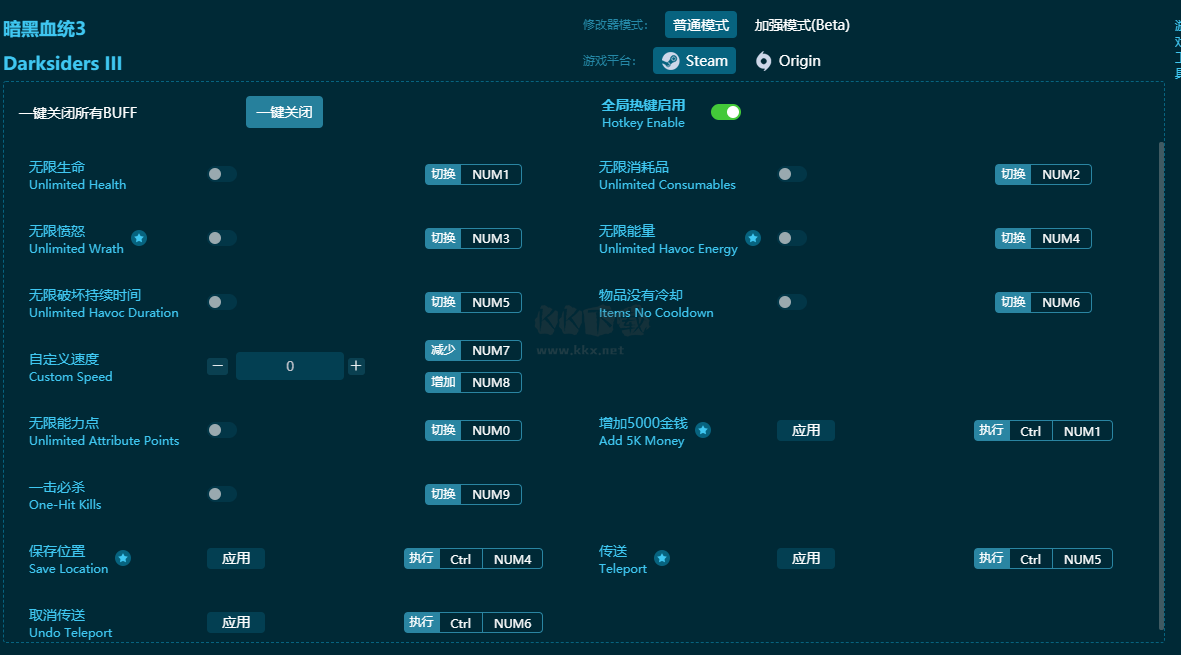This screenshot has height=655, width=1181.
Task: Click the 修改器模式 label
Action: pos(615,25)
